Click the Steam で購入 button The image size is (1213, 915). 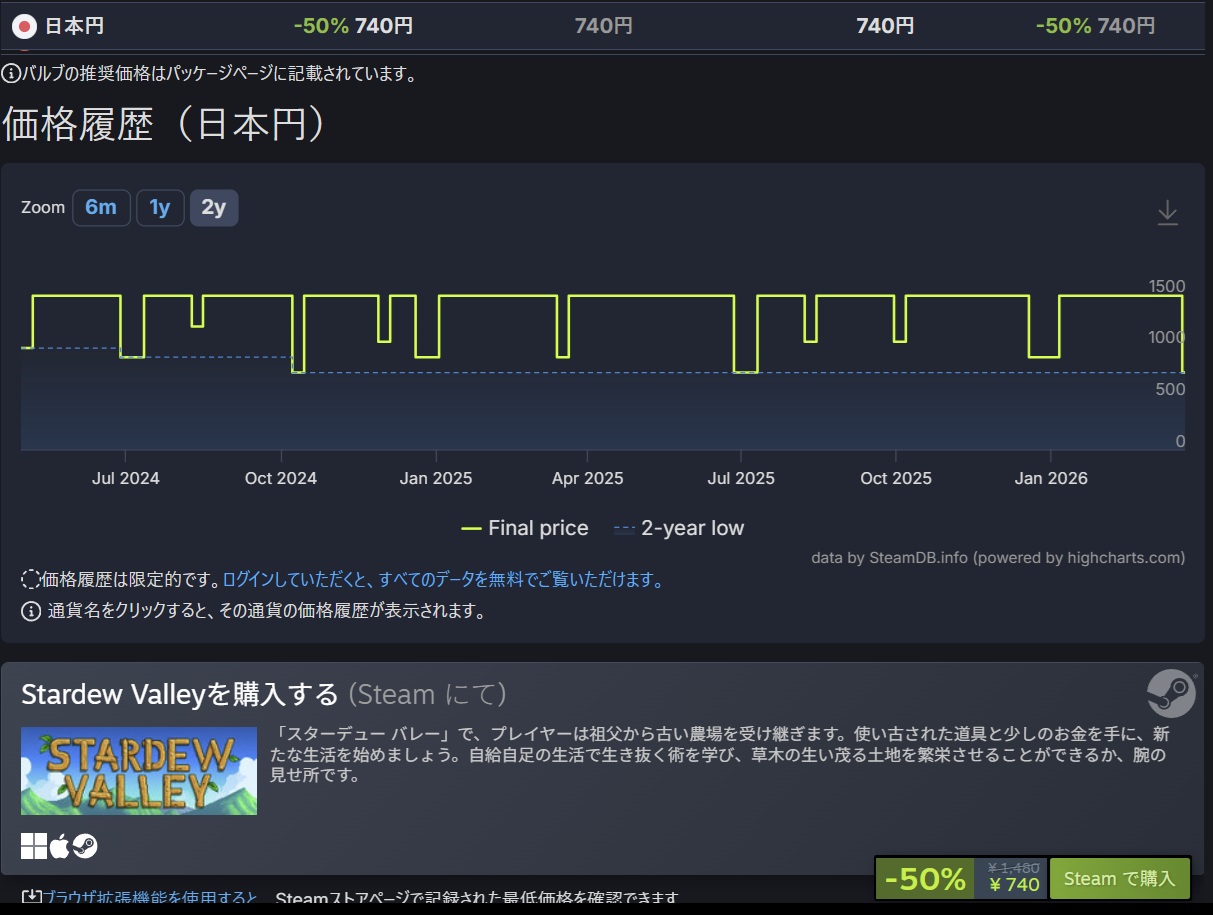click(1119, 878)
